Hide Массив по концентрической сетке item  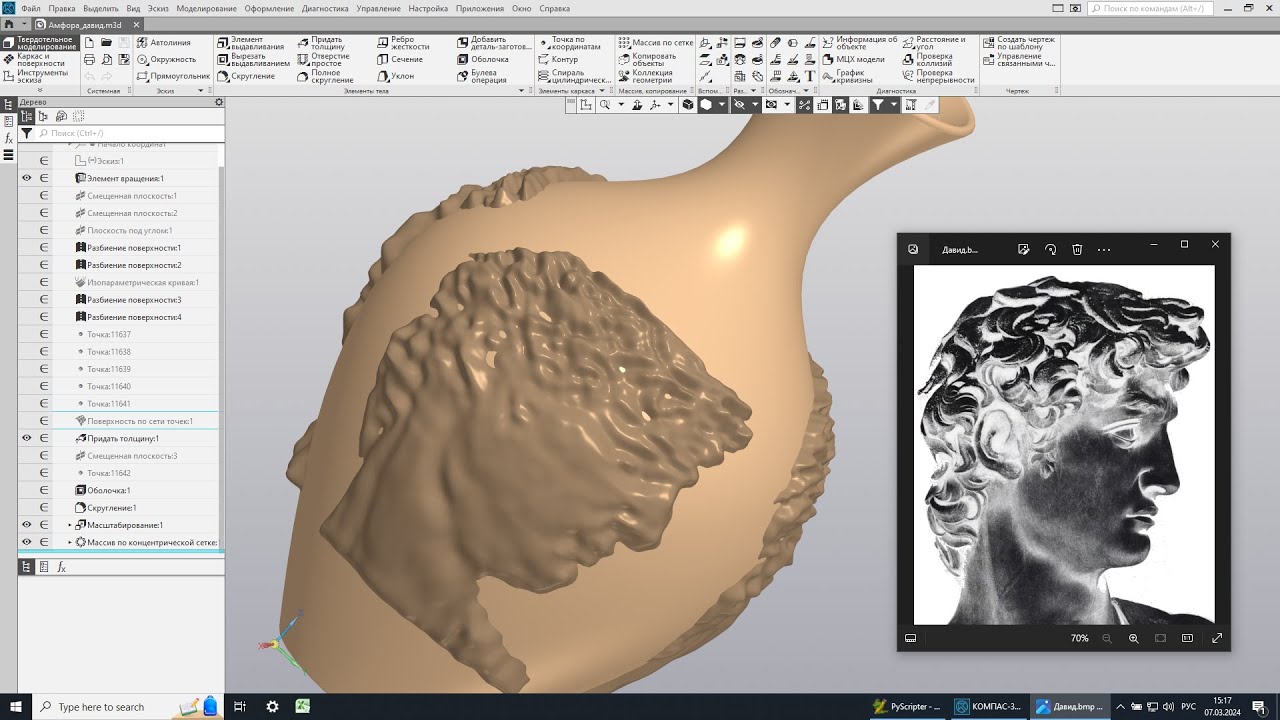pos(27,542)
